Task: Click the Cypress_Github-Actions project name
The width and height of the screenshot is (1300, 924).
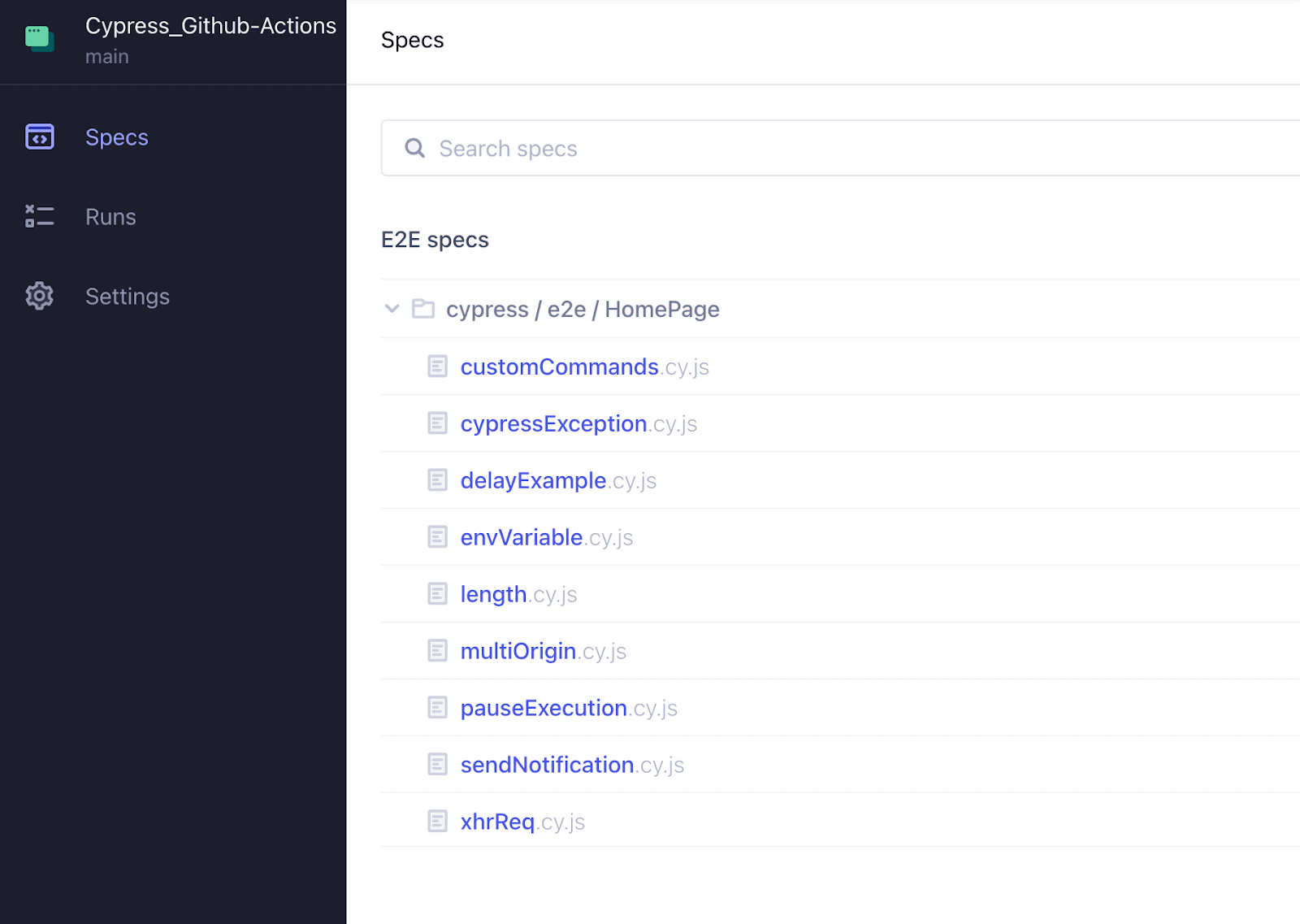Action: (x=210, y=26)
